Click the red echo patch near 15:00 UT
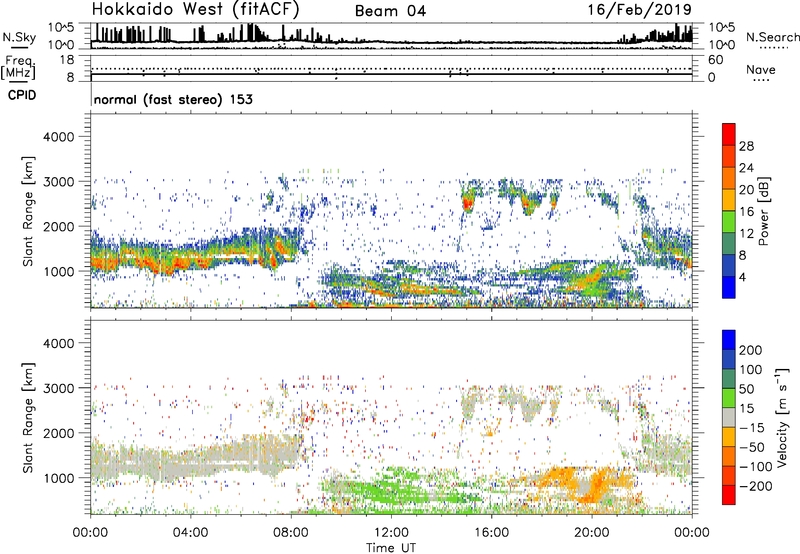The image size is (800, 554). [x=467, y=203]
